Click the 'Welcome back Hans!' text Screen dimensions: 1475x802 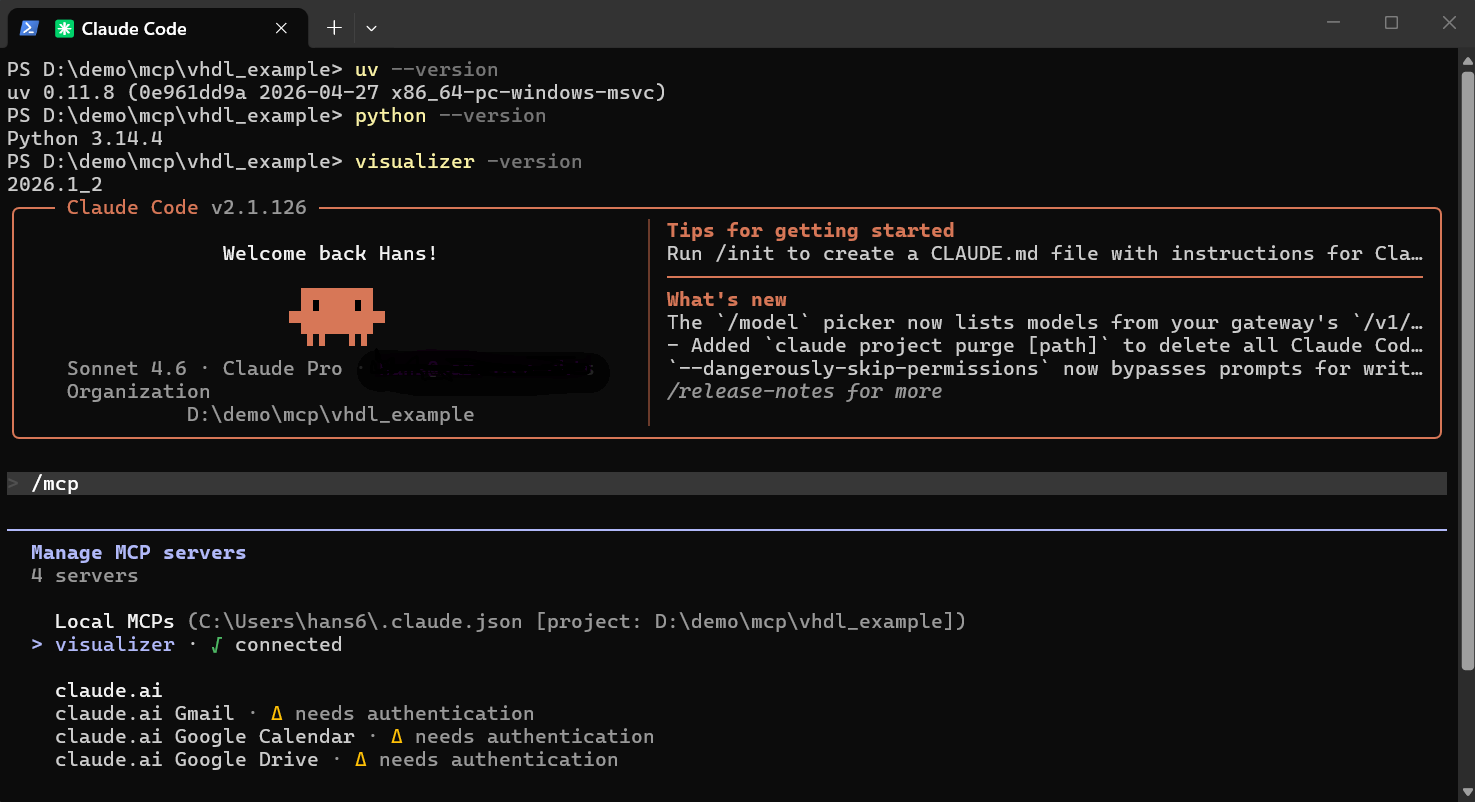point(330,253)
